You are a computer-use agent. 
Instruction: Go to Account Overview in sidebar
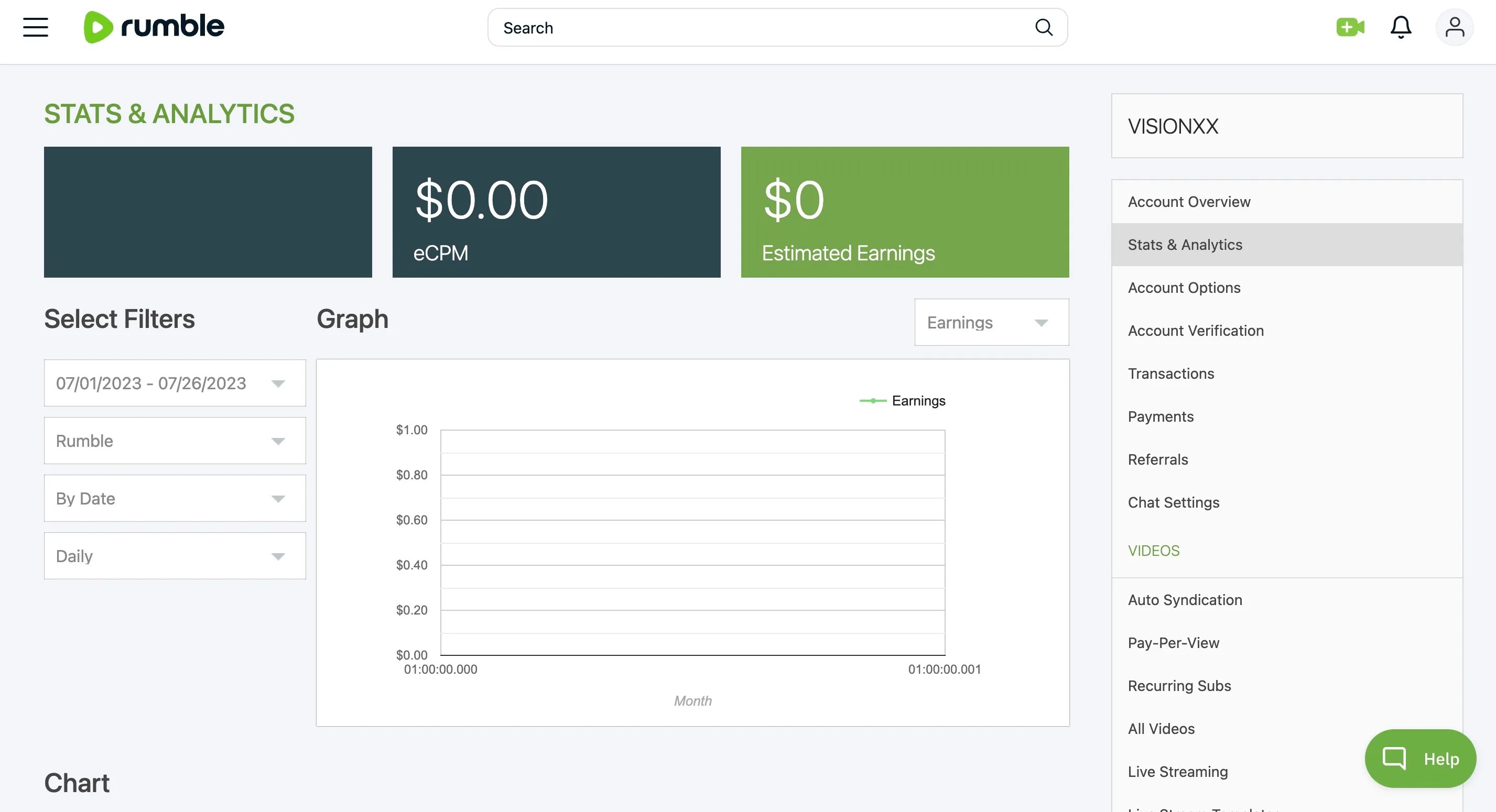pos(1189,202)
